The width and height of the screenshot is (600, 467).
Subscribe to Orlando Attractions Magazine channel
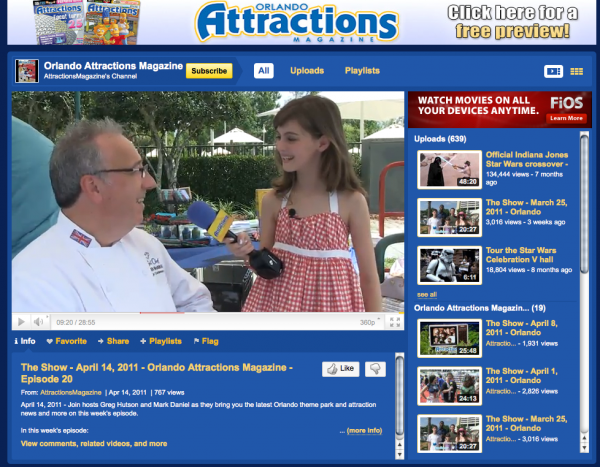coord(209,71)
